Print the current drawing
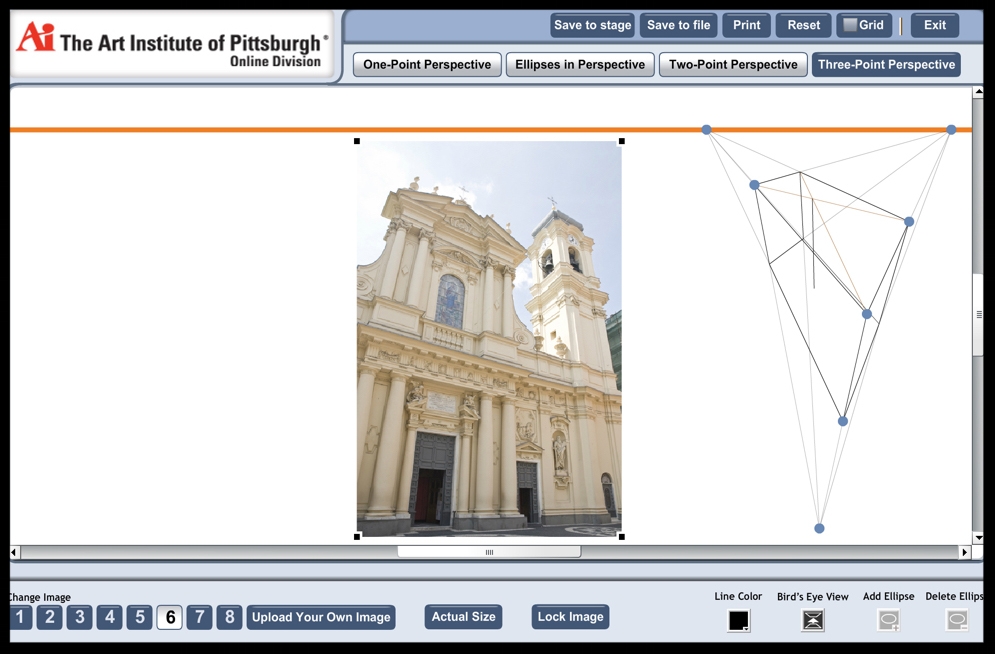This screenshot has height=654, width=995. pos(746,25)
